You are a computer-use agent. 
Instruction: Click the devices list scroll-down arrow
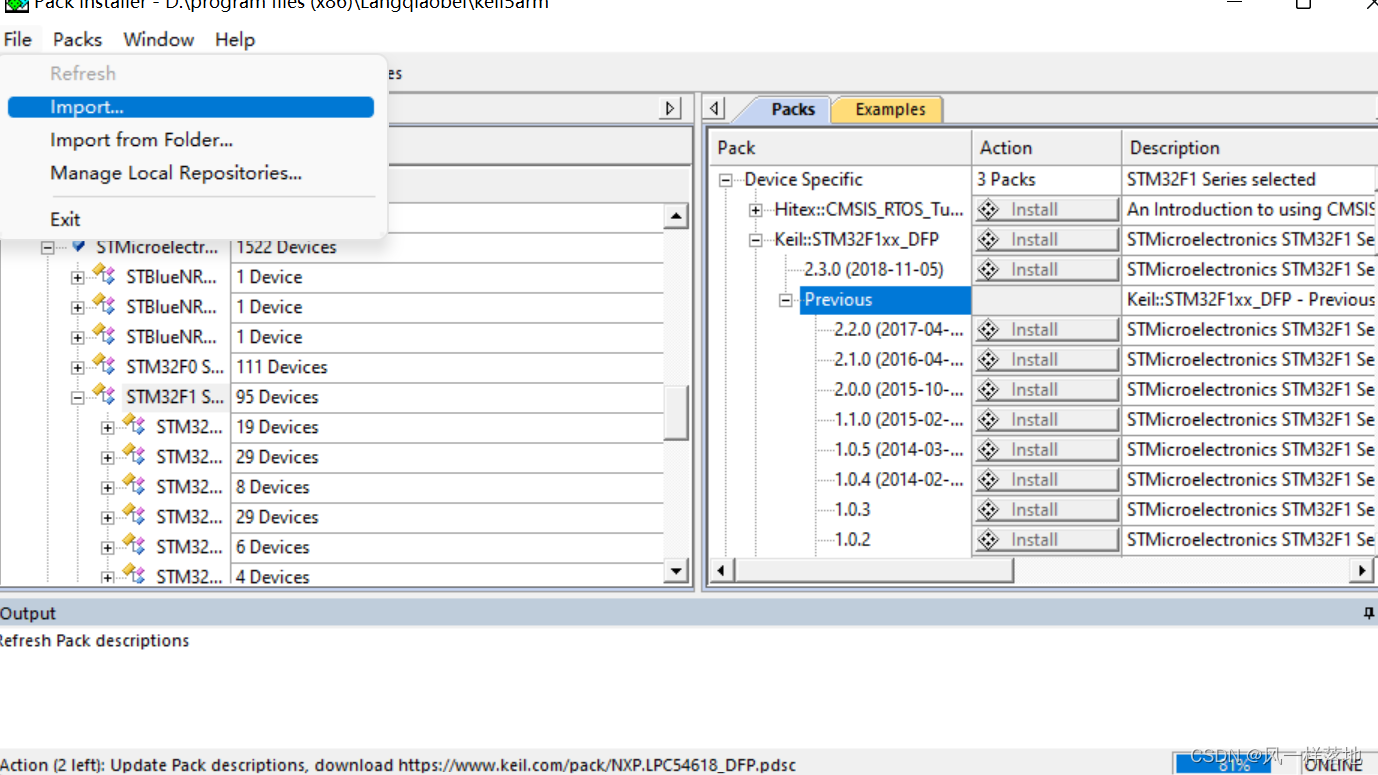coord(676,572)
